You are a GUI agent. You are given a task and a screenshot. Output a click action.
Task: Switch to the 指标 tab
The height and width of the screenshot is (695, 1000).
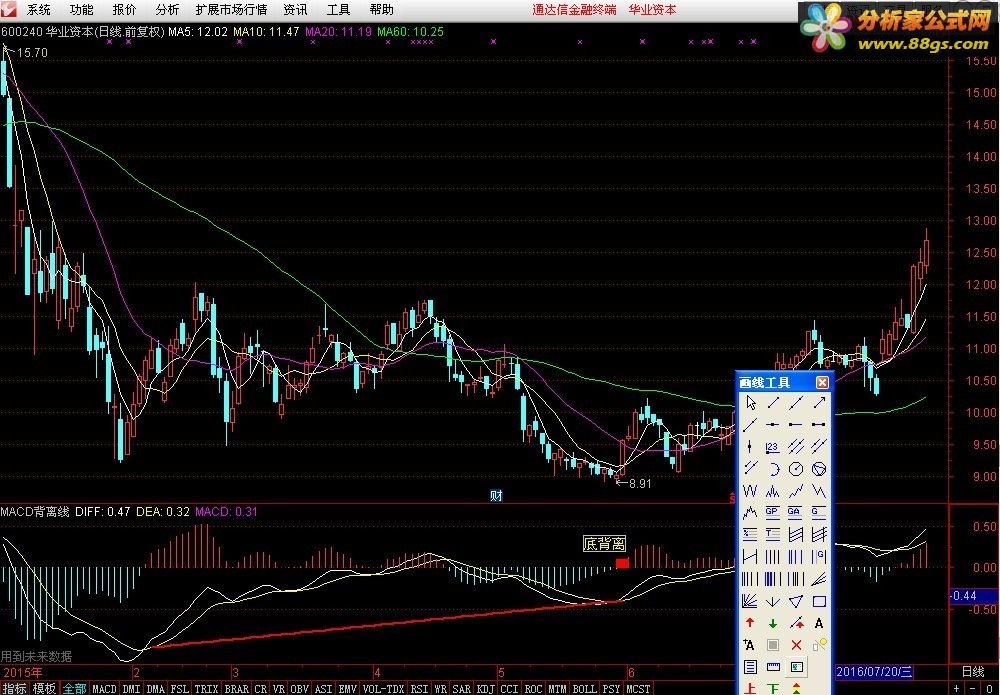[15, 688]
